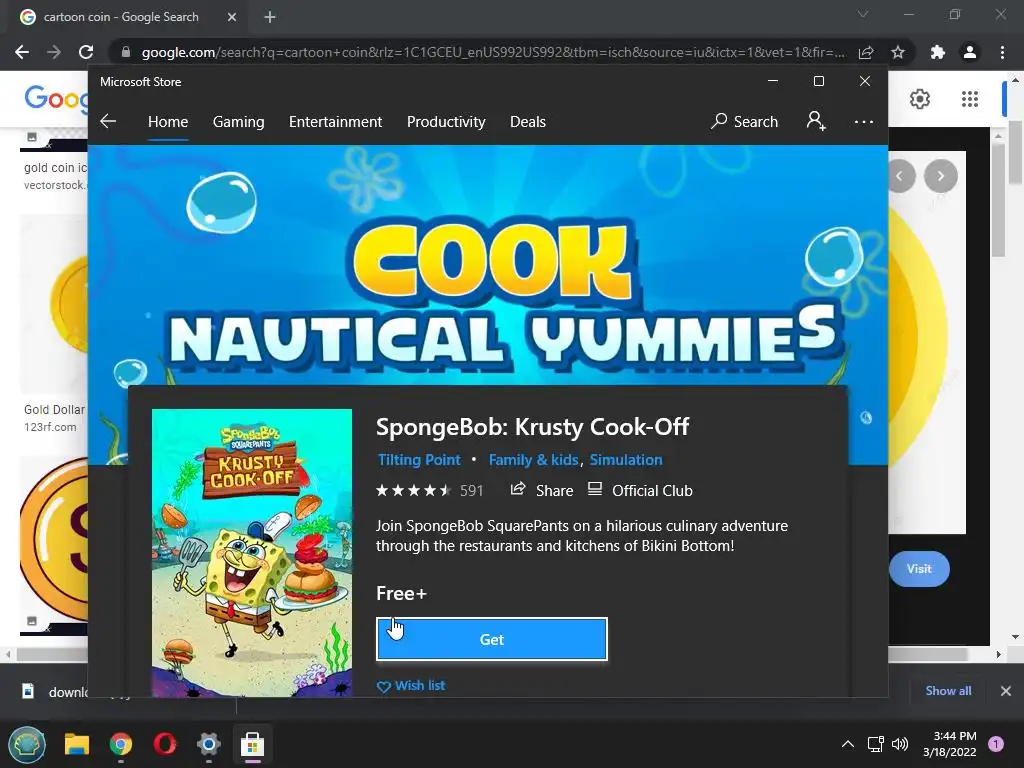Image resolution: width=1024 pixels, height=768 pixels.
Task: Share this page from the address bar
Action: pos(866,52)
